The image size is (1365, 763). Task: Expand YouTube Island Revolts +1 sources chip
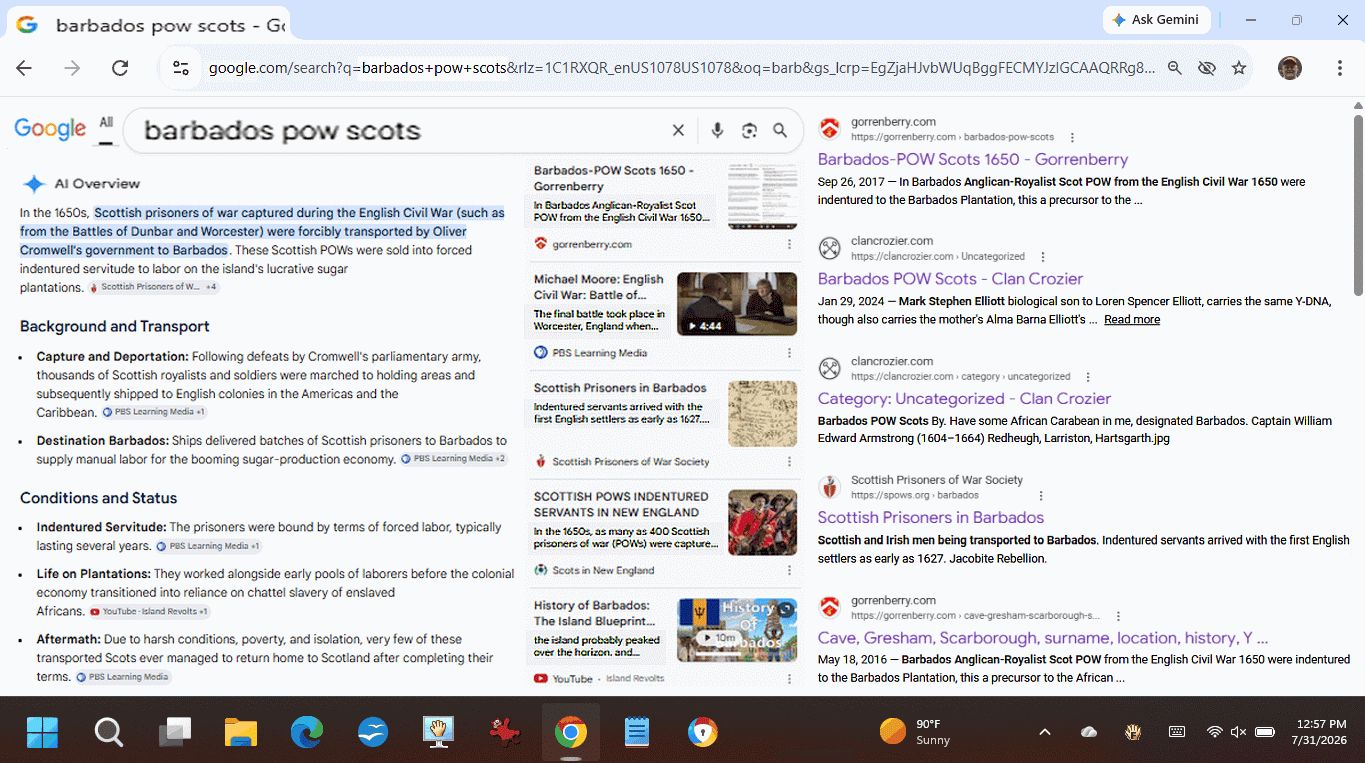(150, 611)
